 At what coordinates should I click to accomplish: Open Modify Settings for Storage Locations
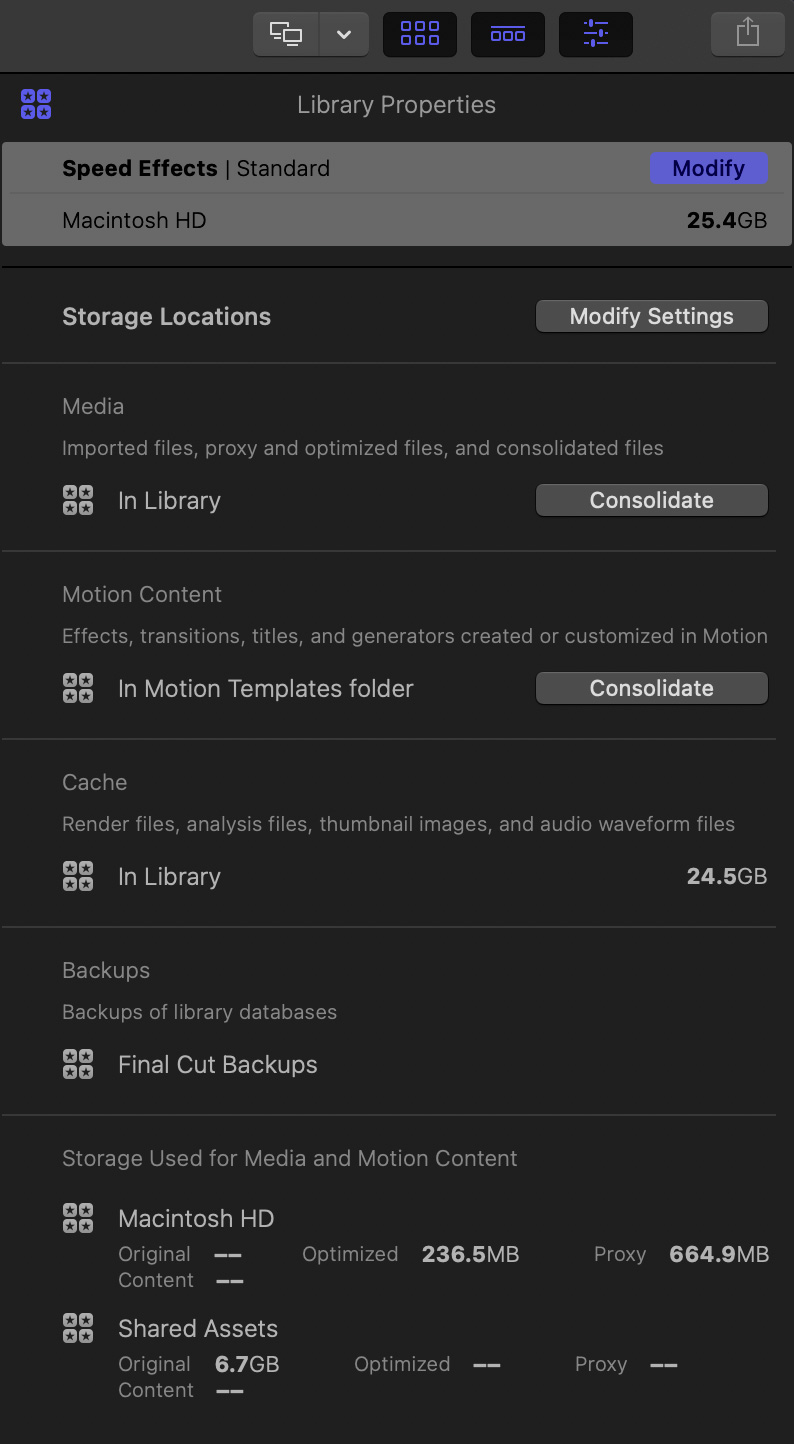(x=652, y=316)
